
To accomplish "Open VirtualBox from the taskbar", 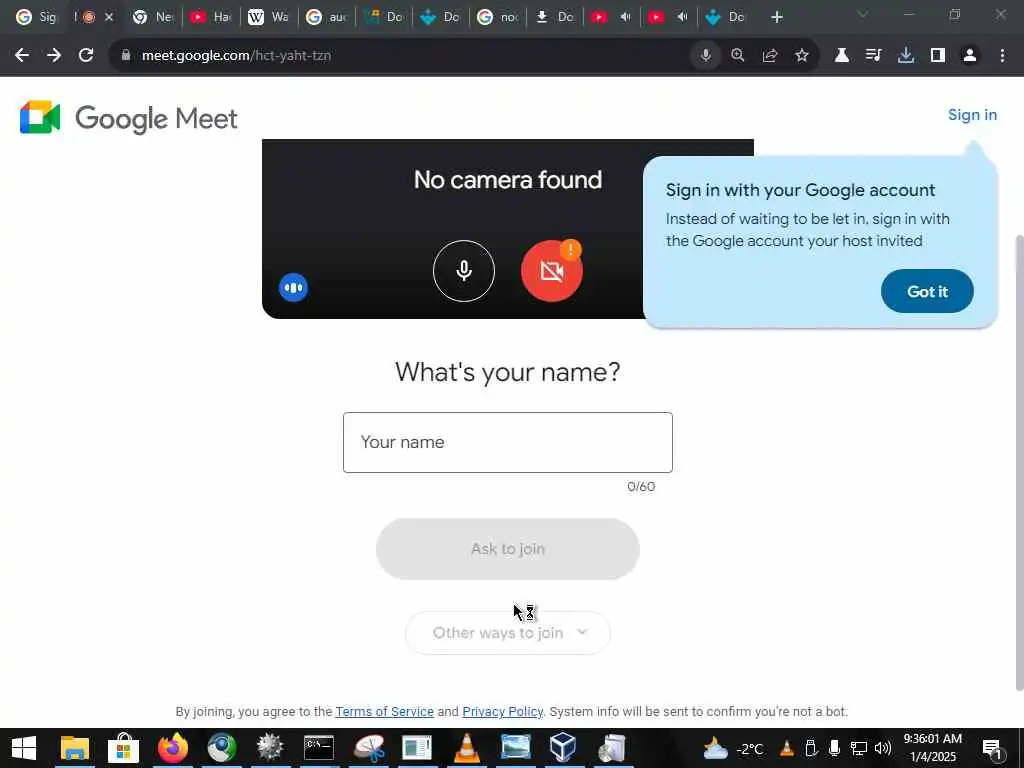I will click(563, 748).
